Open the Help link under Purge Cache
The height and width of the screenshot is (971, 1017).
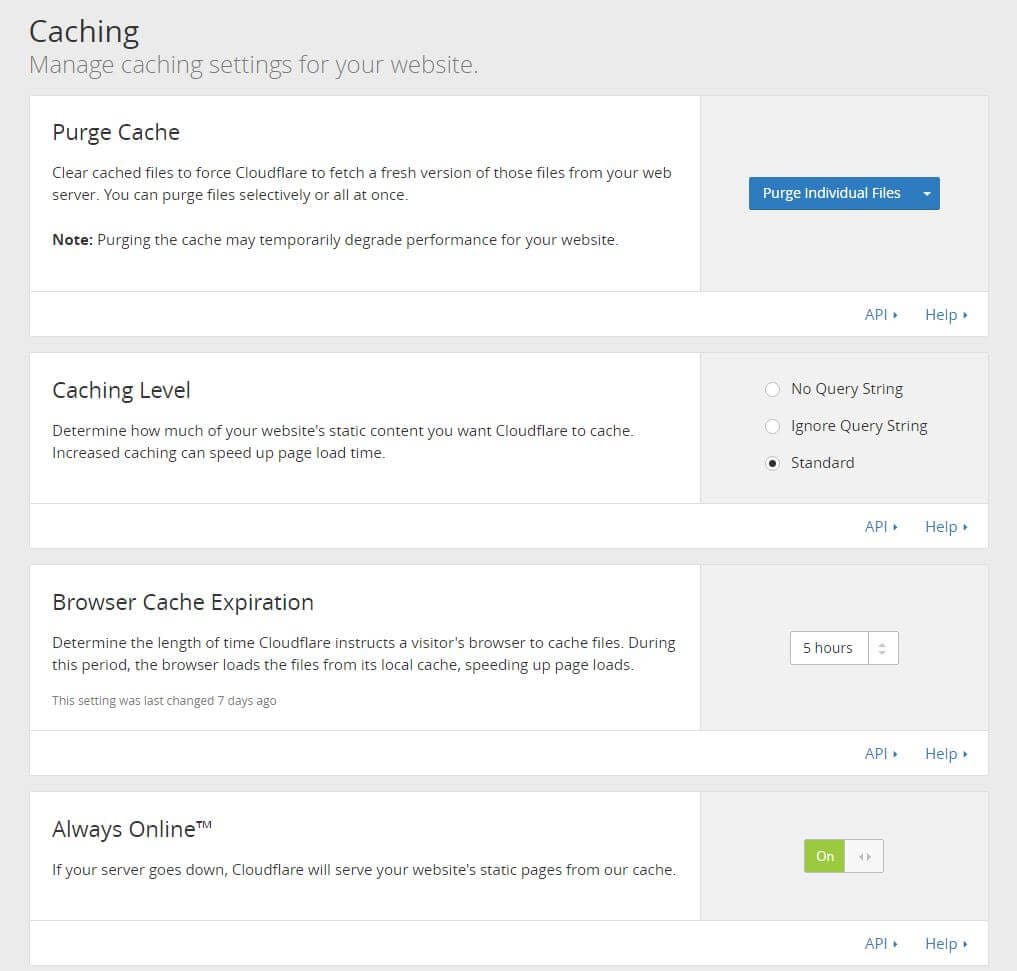(x=946, y=315)
